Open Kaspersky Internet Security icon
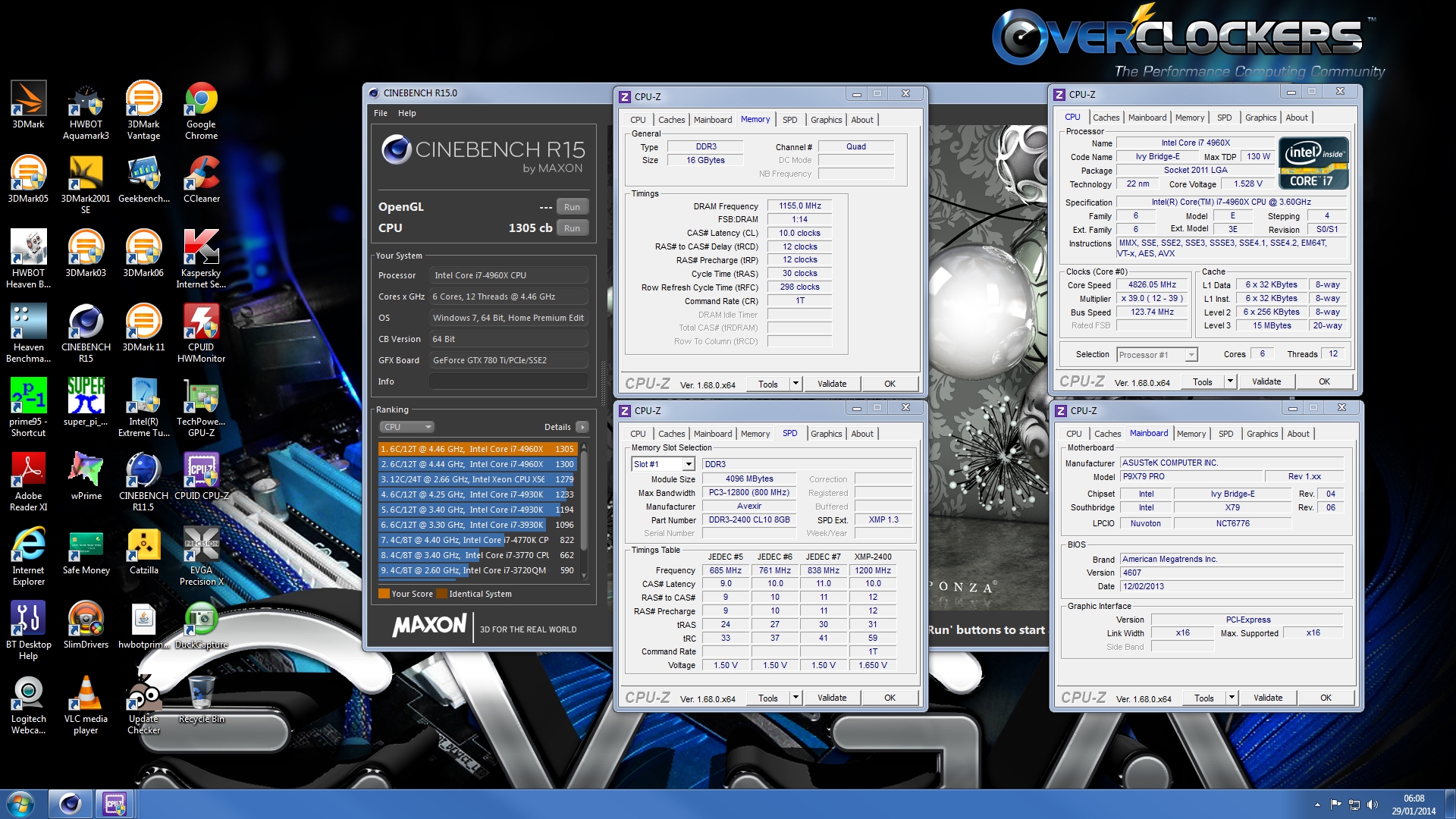Screen dimensions: 1456x819 (x=201, y=259)
